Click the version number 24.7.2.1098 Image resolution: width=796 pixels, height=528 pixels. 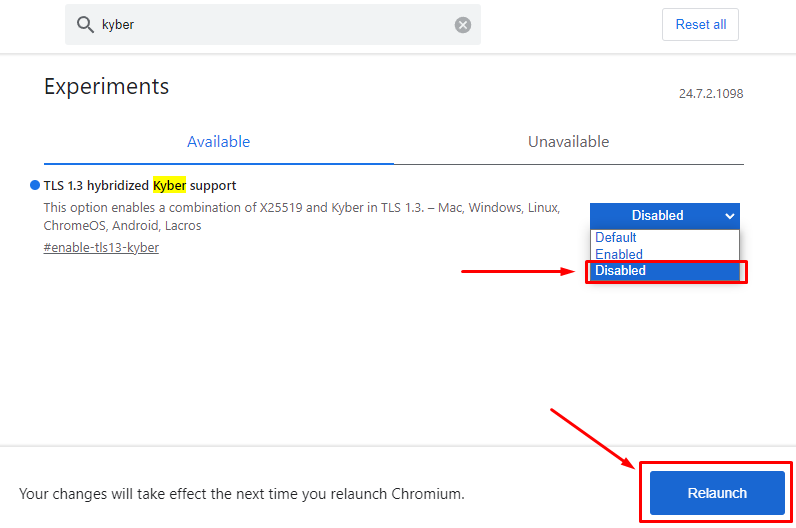[x=711, y=94]
